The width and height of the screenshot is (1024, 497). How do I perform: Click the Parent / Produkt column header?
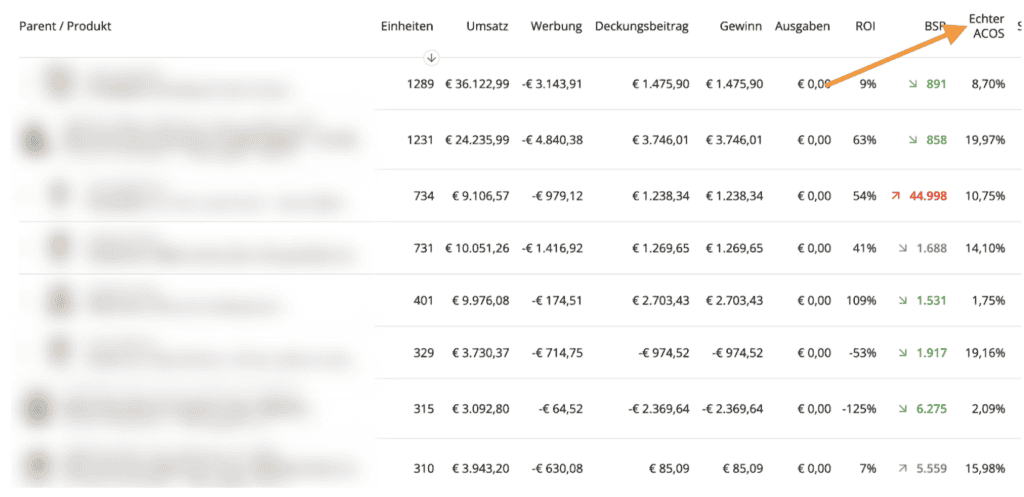[65, 26]
